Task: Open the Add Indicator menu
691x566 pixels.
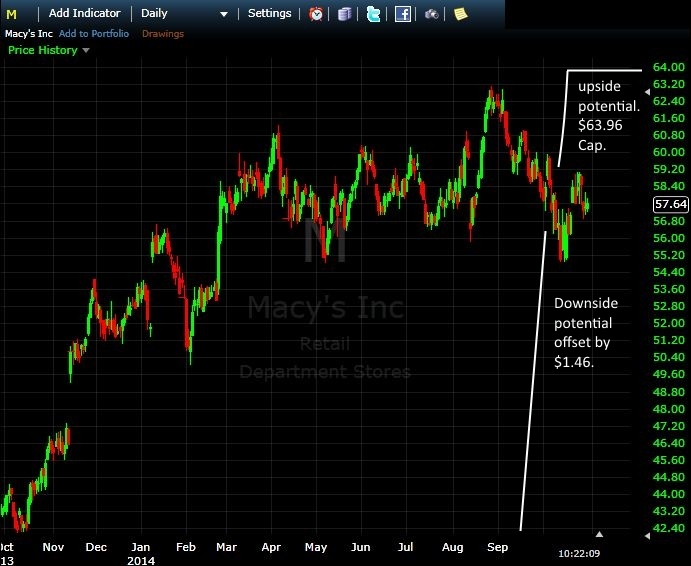Action: point(84,13)
